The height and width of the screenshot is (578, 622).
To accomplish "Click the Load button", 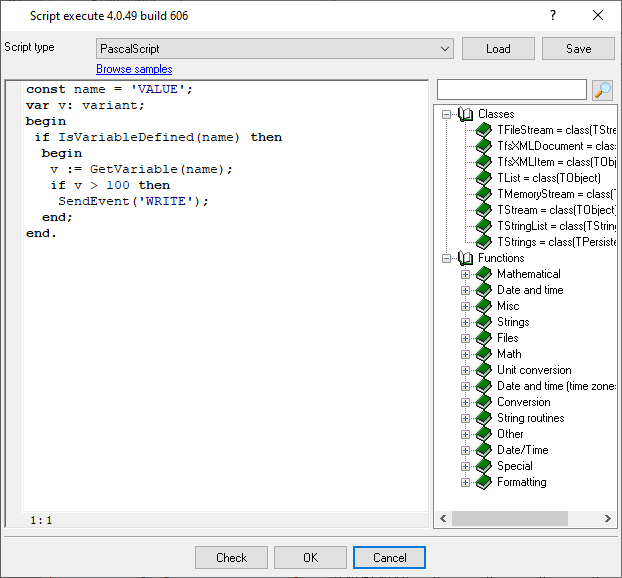I will (498, 49).
